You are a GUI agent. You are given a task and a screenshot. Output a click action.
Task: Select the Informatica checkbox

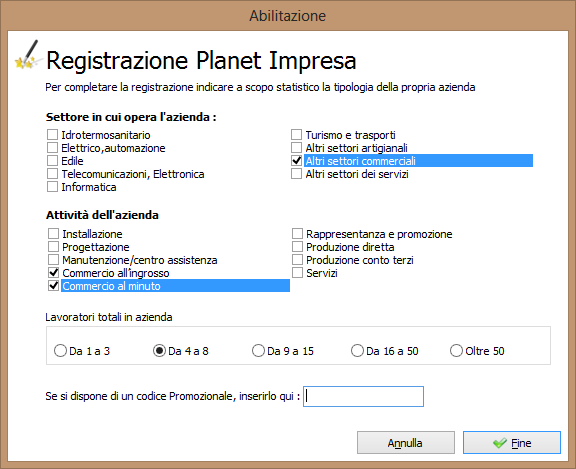click(x=53, y=187)
